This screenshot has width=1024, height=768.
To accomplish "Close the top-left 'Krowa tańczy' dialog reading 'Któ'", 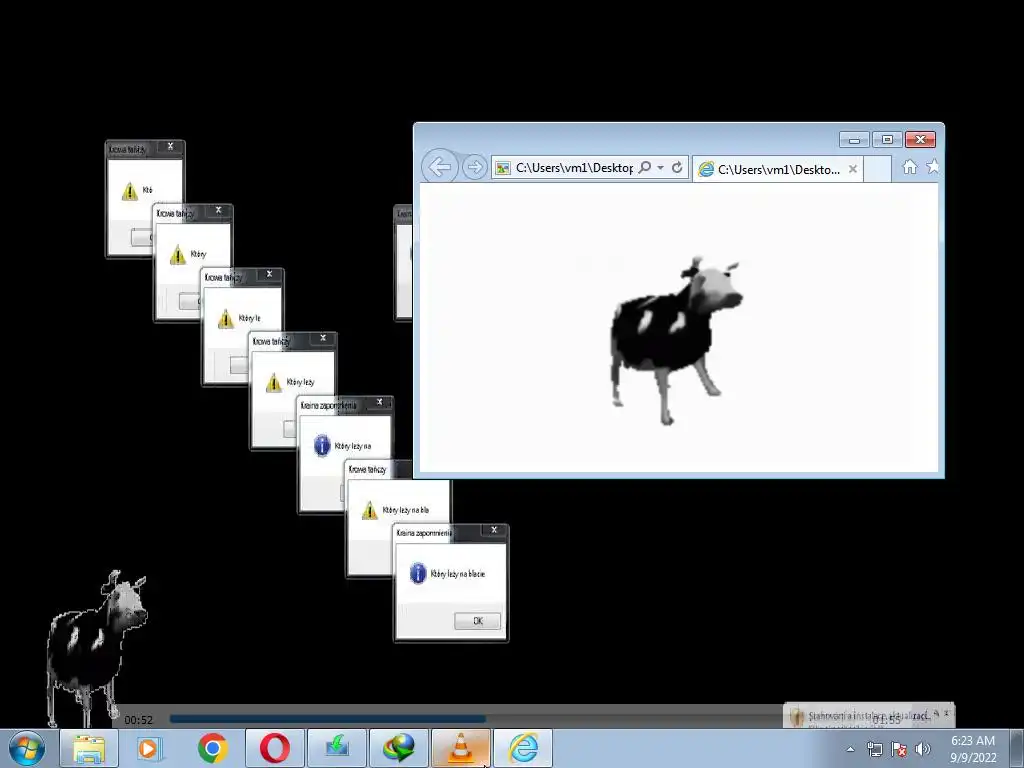I will click(x=170, y=146).
